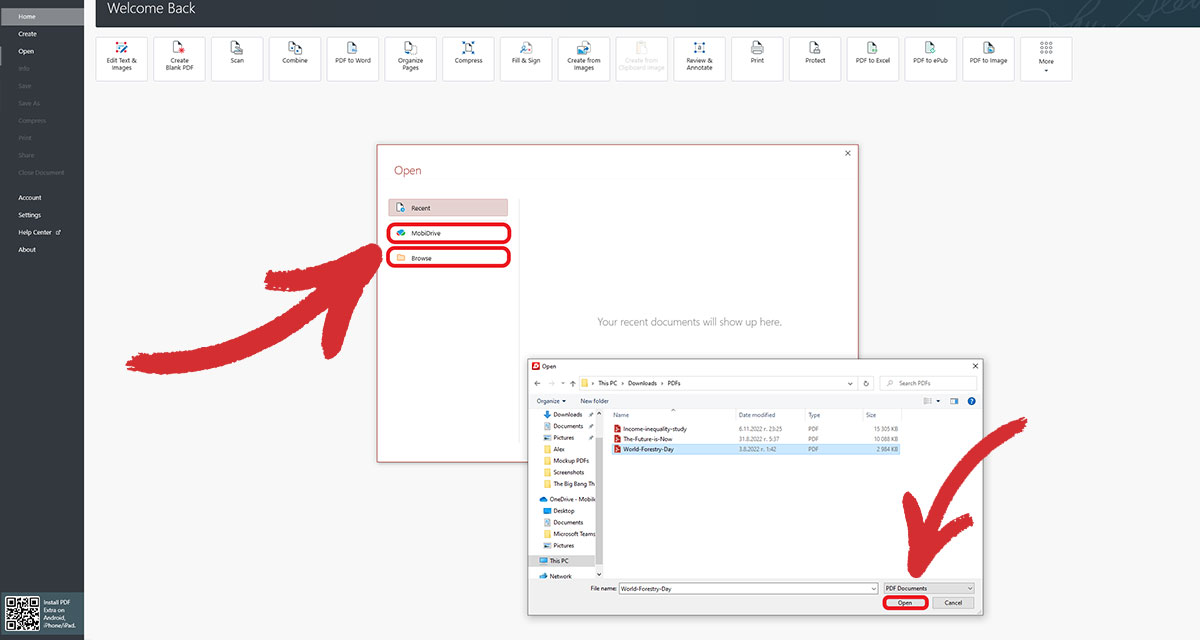The width and height of the screenshot is (1200, 640).
Task: Expand the address bar path history dropdown
Action: pos(850,383)
